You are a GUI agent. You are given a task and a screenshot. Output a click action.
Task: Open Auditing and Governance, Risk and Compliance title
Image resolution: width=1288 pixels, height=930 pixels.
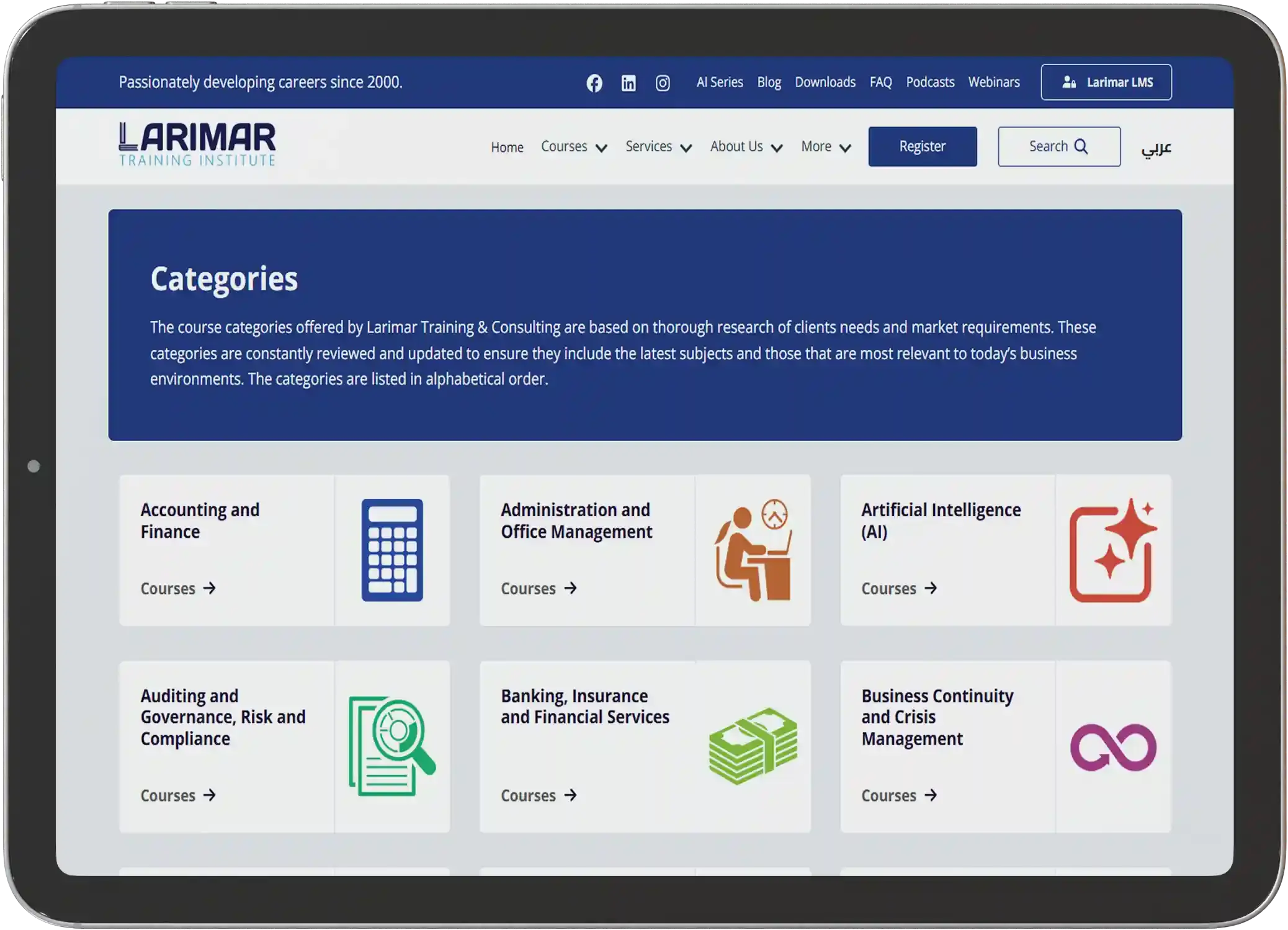(x=223, y=717)
